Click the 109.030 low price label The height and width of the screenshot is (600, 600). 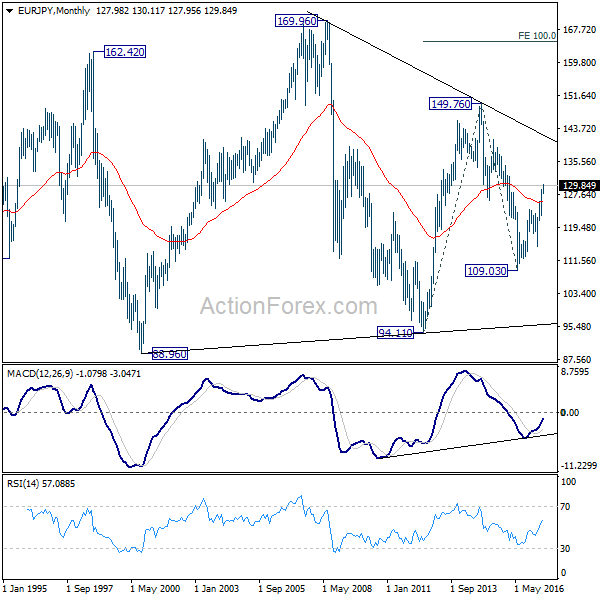[486, 271]
